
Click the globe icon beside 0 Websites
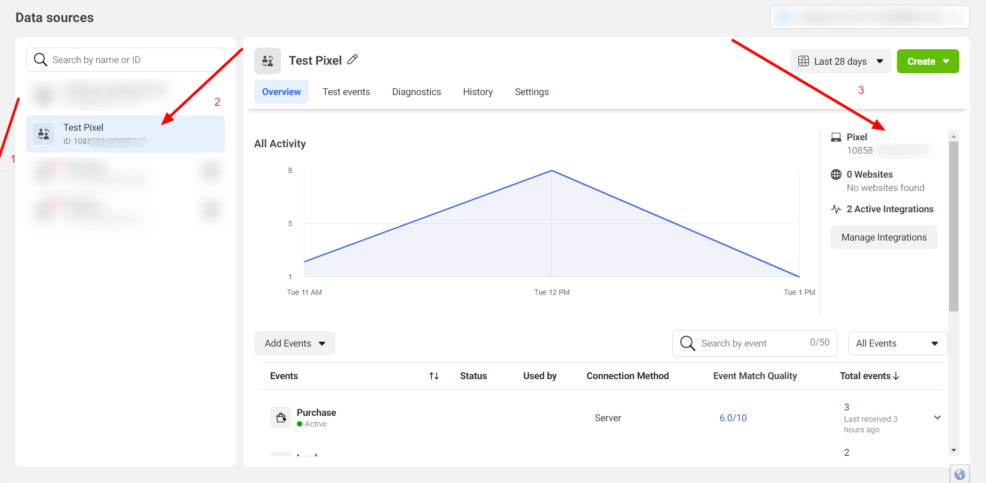pyautogui.click(x=836, y=175)
